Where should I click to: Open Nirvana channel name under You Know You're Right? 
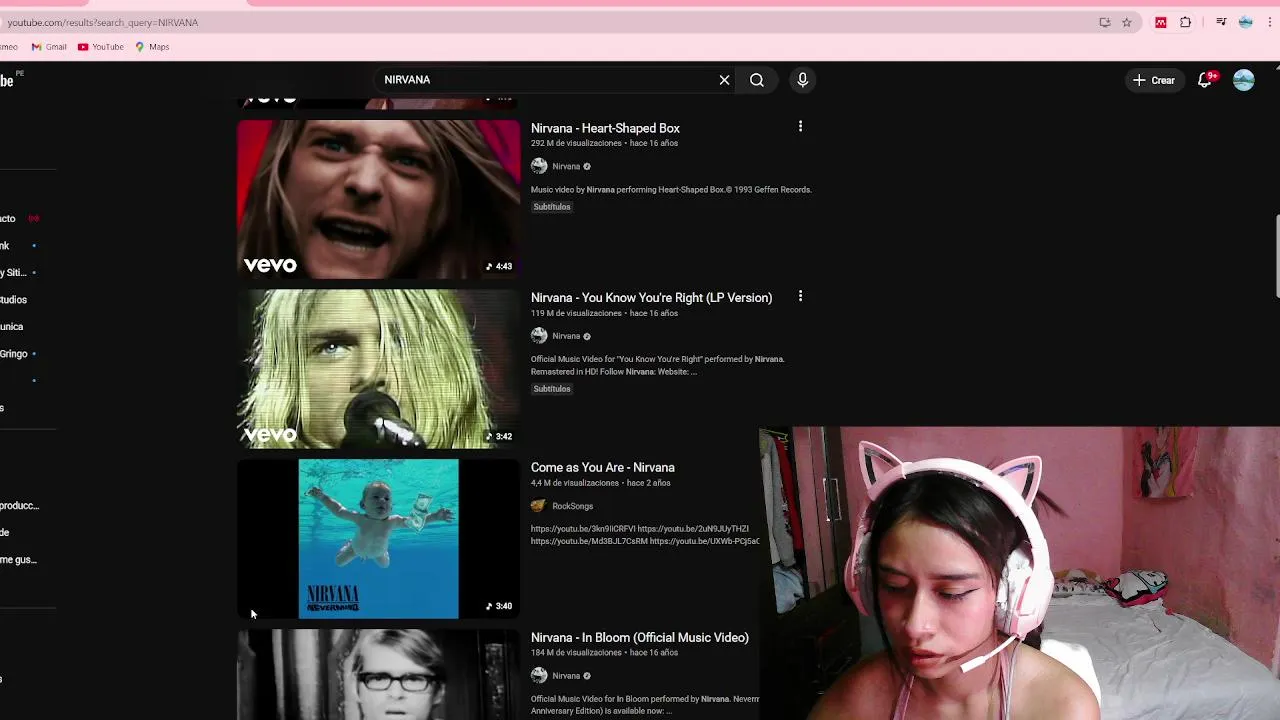point(566,336)
